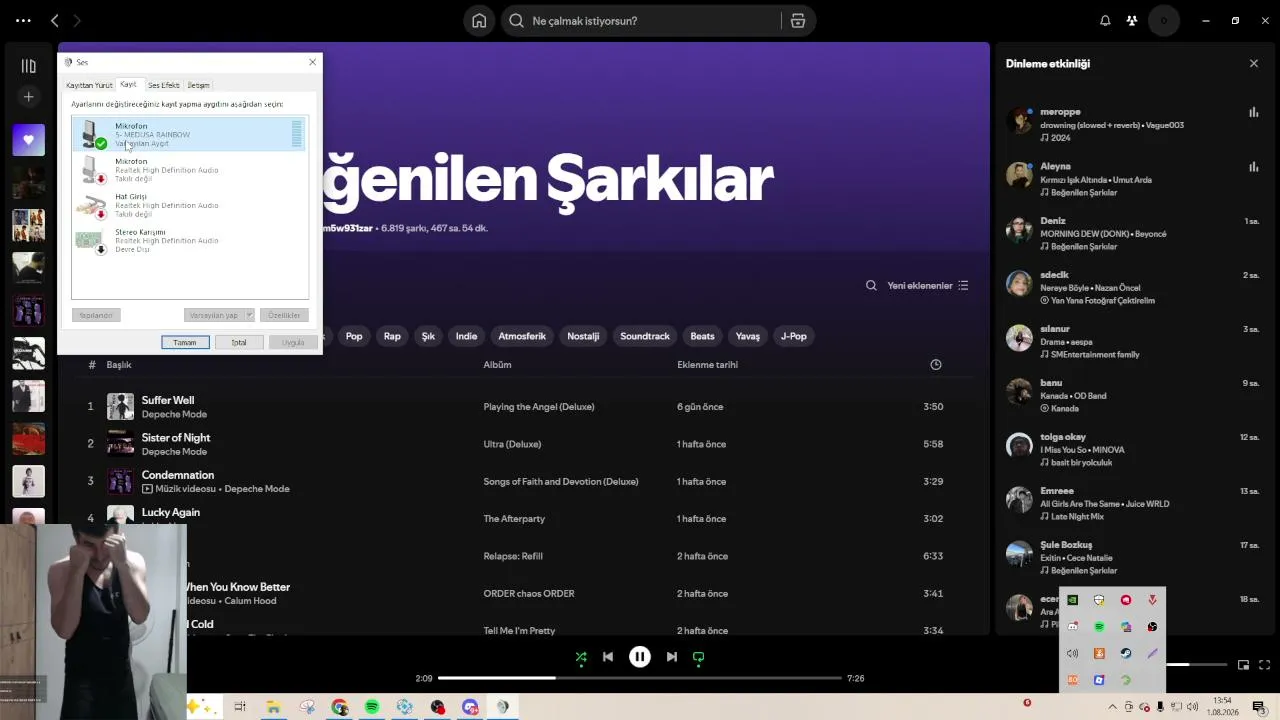
Task: Open Windows Security shield in tray popup
Action: pos(1099,600)
